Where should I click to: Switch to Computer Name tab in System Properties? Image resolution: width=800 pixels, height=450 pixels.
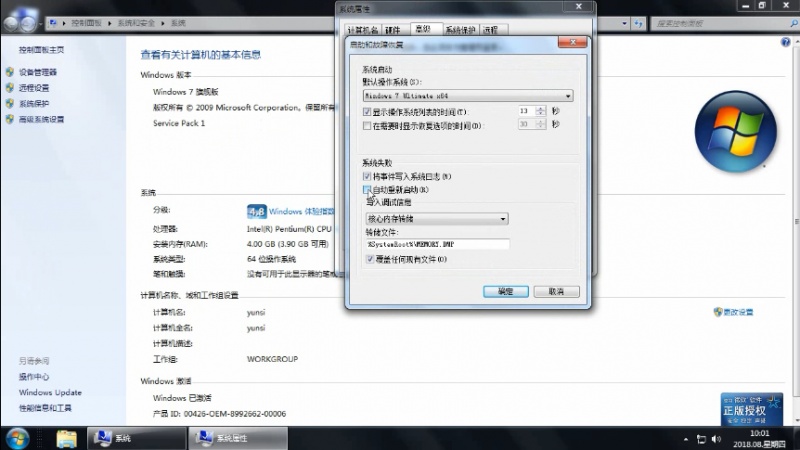362,30
